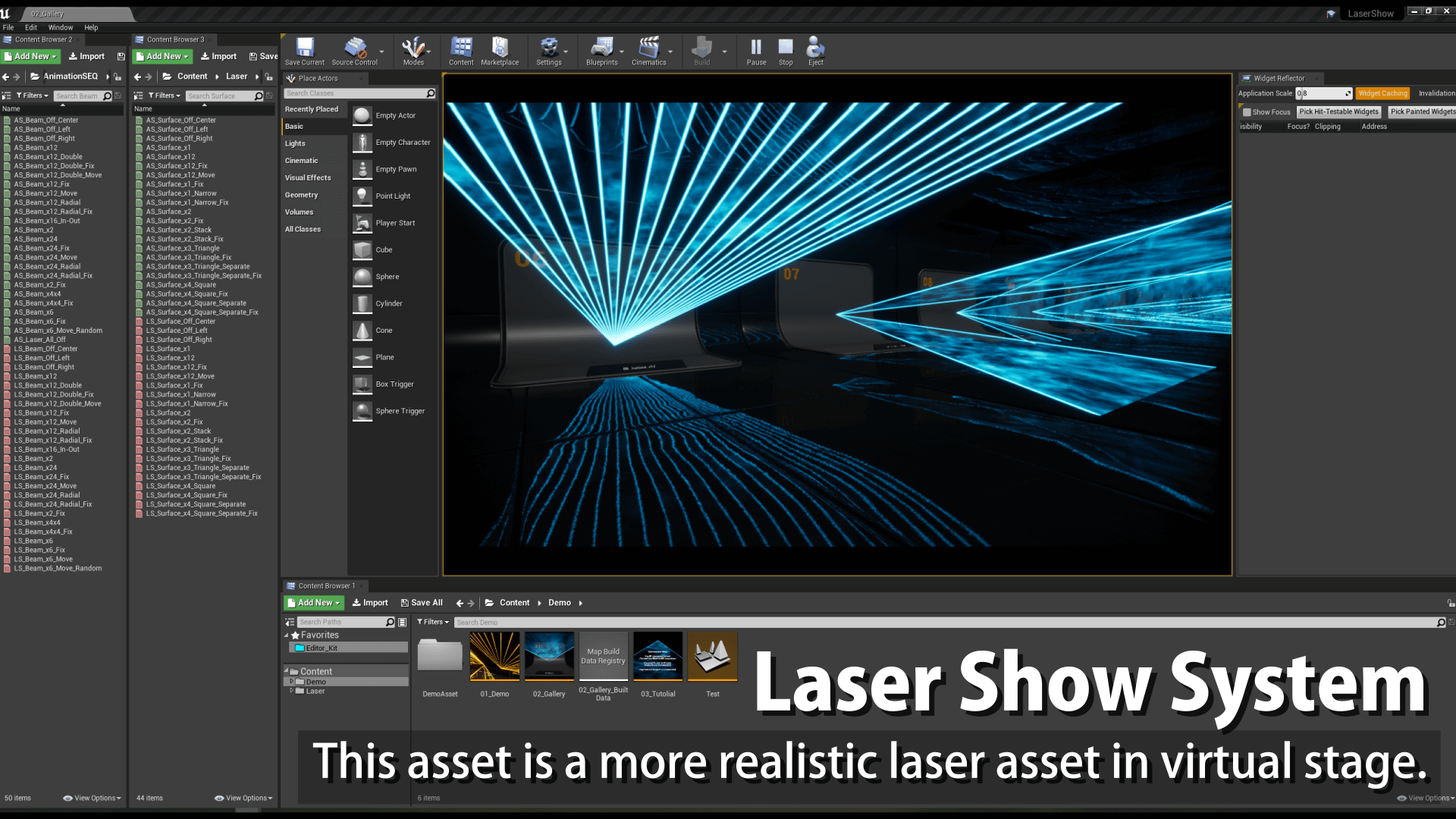
Task: Click the Eject toolbar icon
Action: point(815,52)
